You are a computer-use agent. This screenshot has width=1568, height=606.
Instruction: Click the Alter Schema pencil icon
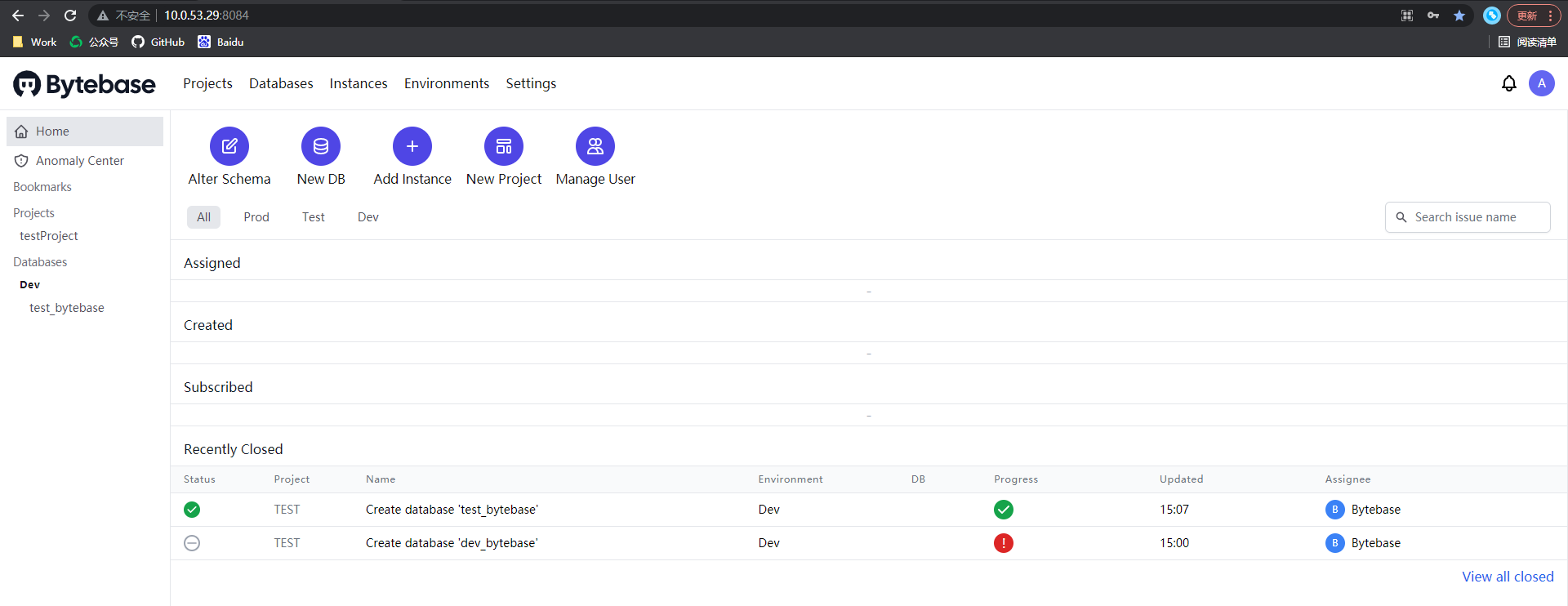click(229, 146)
